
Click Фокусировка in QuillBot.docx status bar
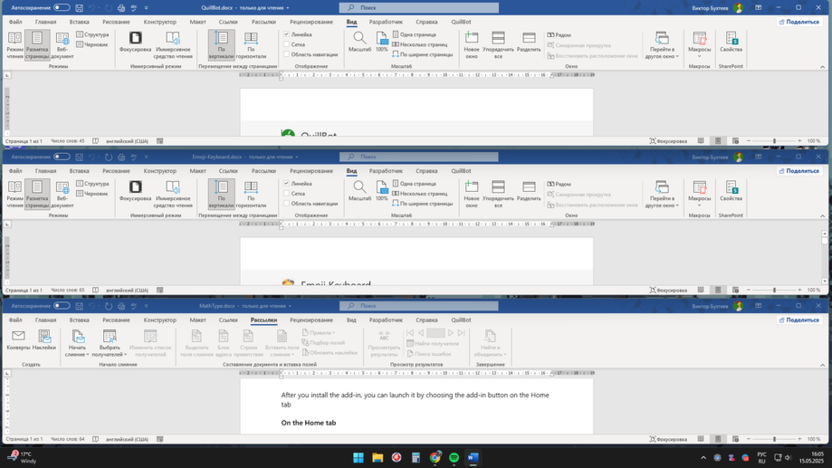click(668, 141)
